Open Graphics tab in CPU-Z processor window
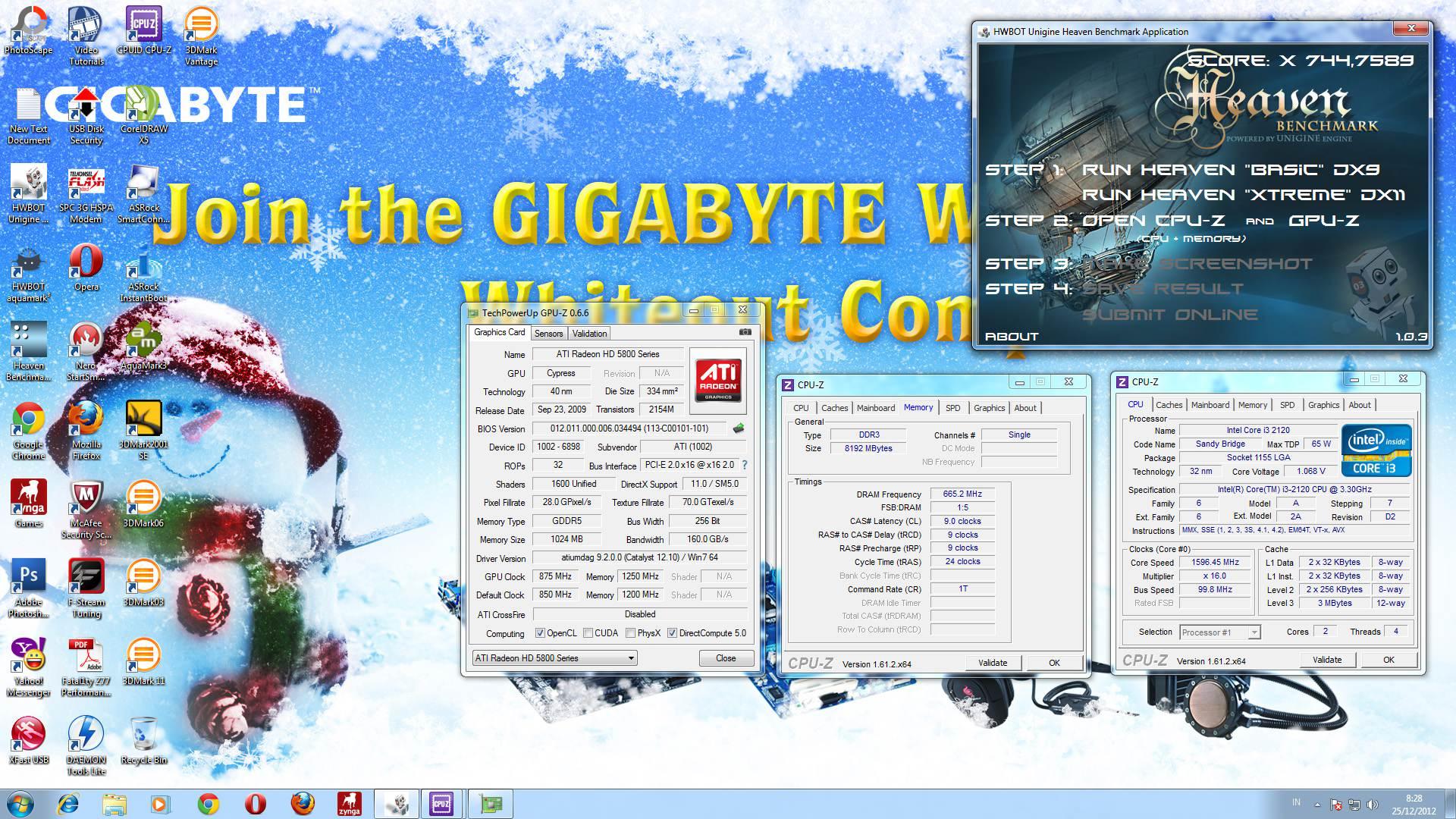Screen dimensions: 1456x819 click(1323, 405)
